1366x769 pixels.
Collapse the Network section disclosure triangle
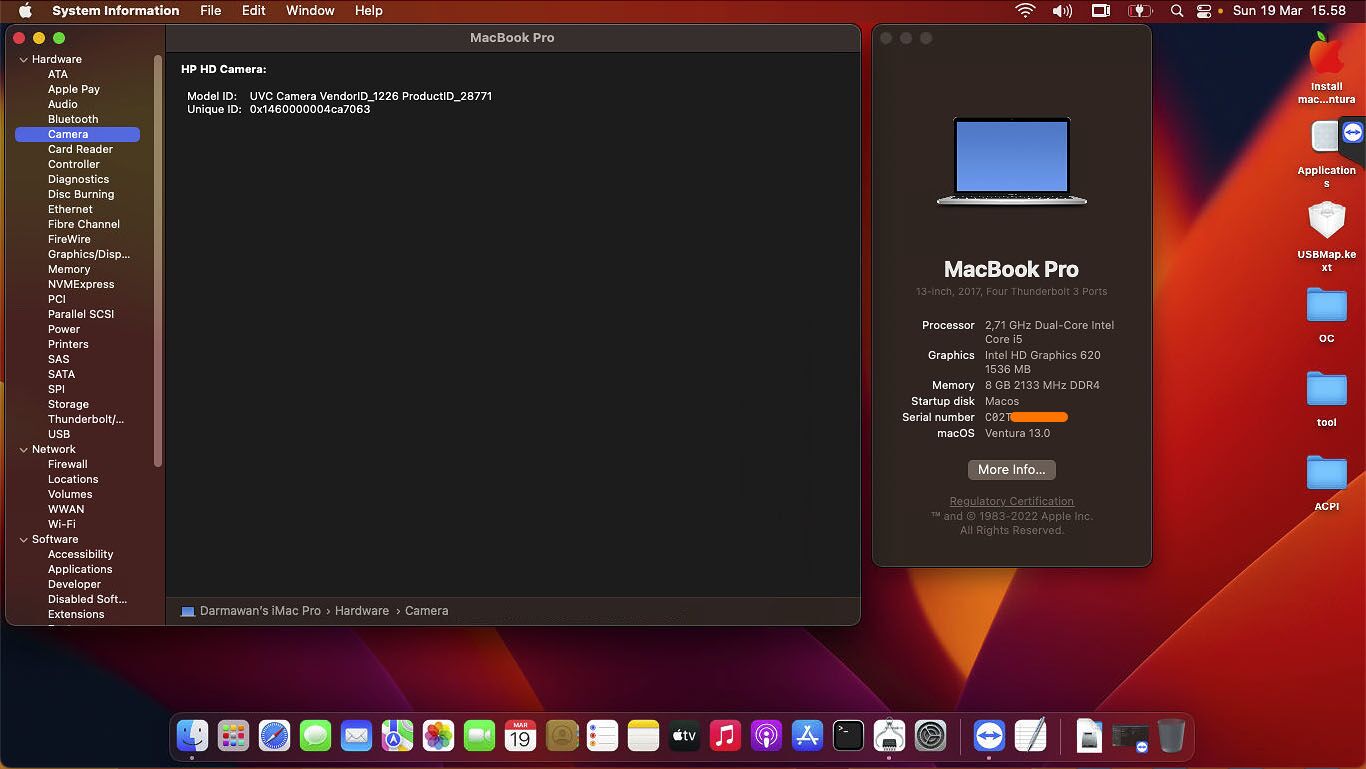pos(24,450)
